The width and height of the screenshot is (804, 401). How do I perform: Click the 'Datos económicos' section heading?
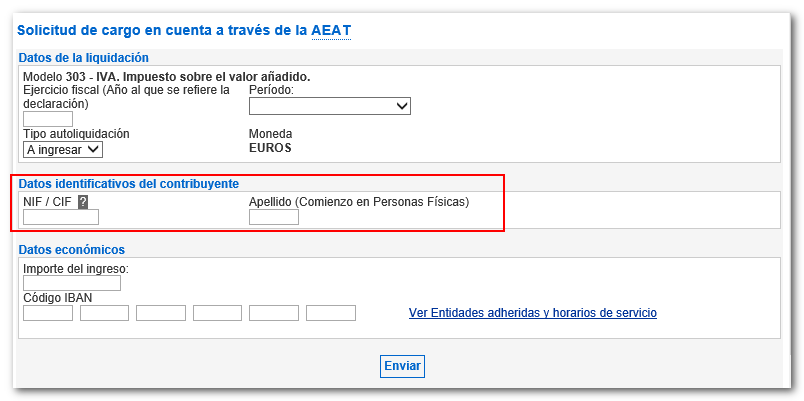(x=72, y=249)
